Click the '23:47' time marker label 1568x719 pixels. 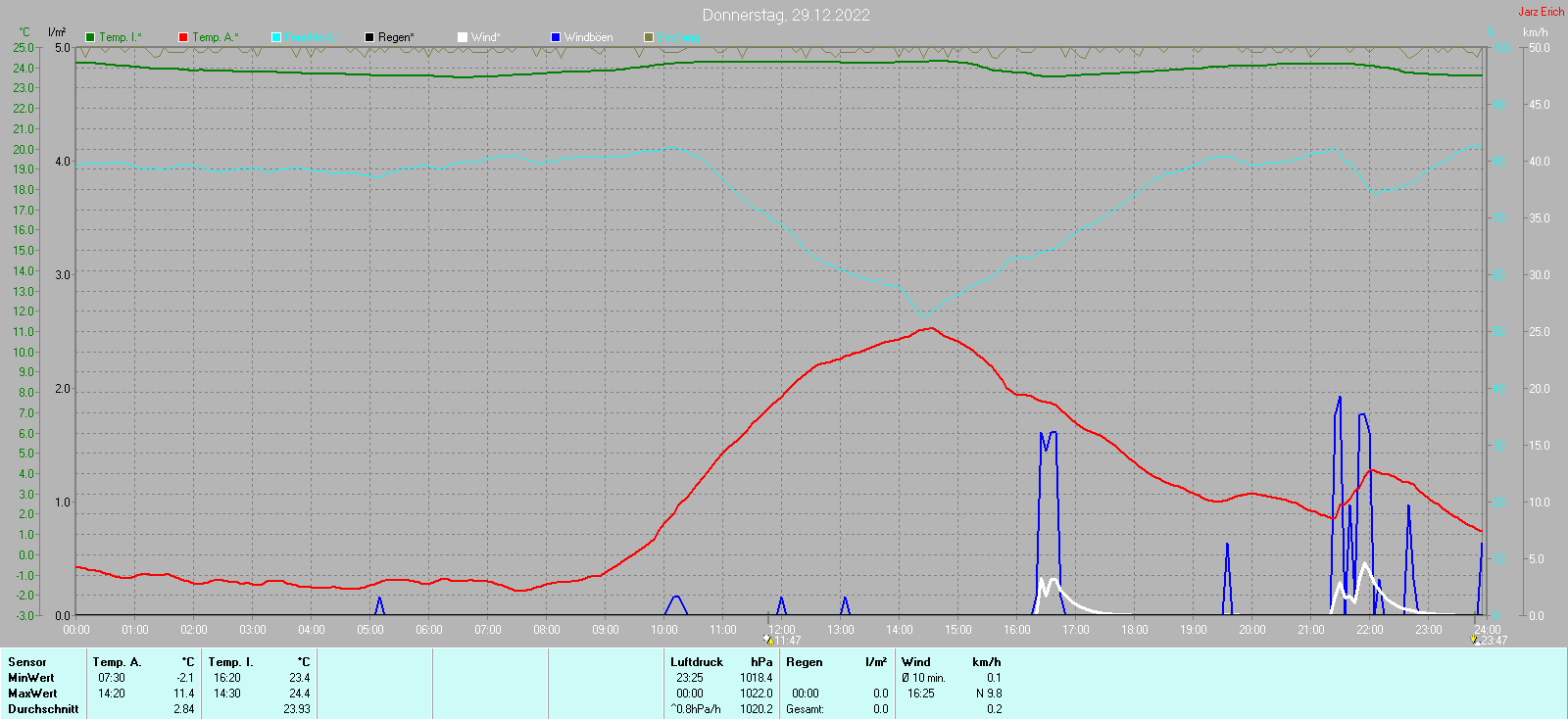click(1494, 641)
